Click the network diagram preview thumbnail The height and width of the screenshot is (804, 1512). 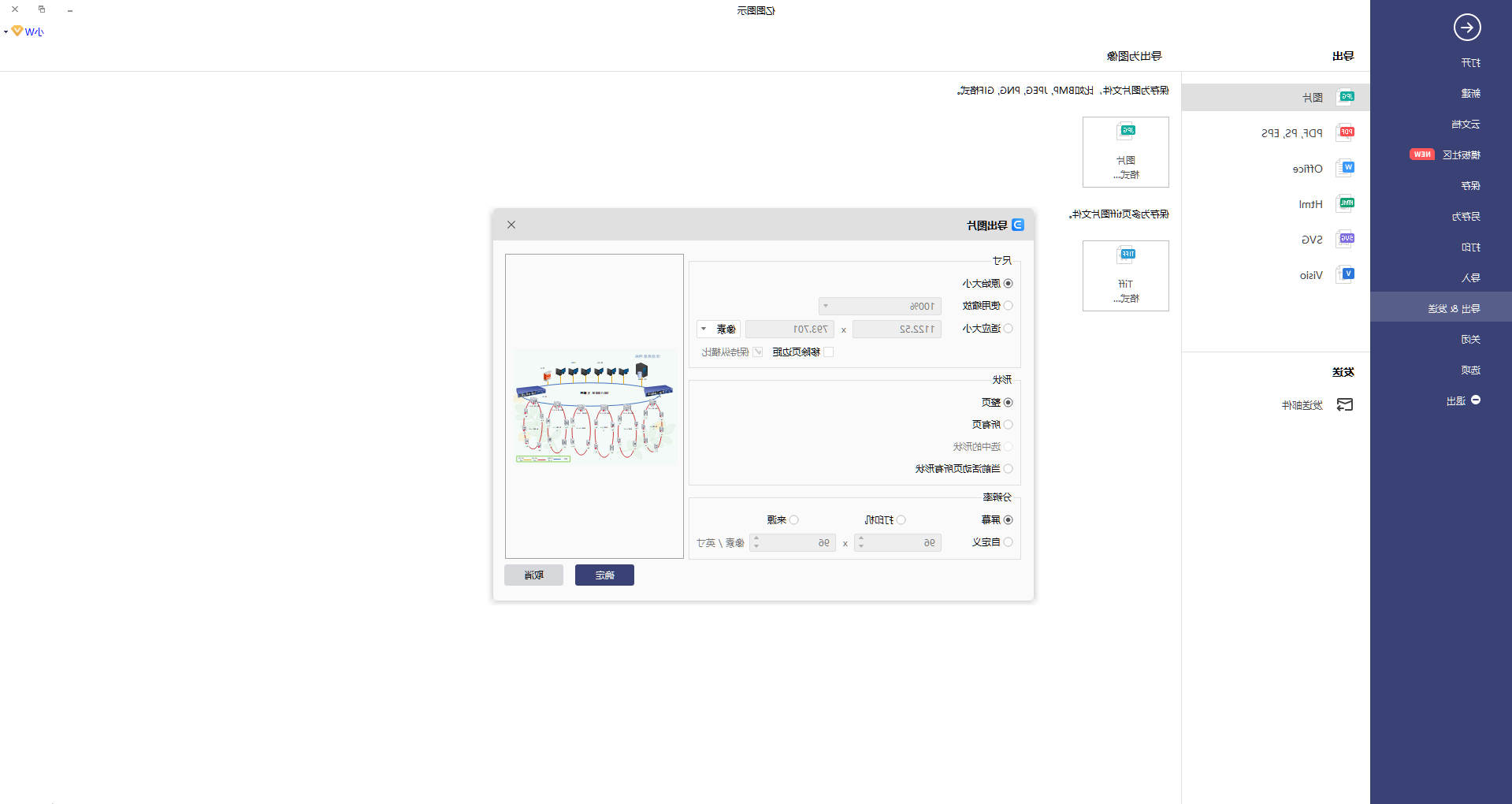pos(594,407)
